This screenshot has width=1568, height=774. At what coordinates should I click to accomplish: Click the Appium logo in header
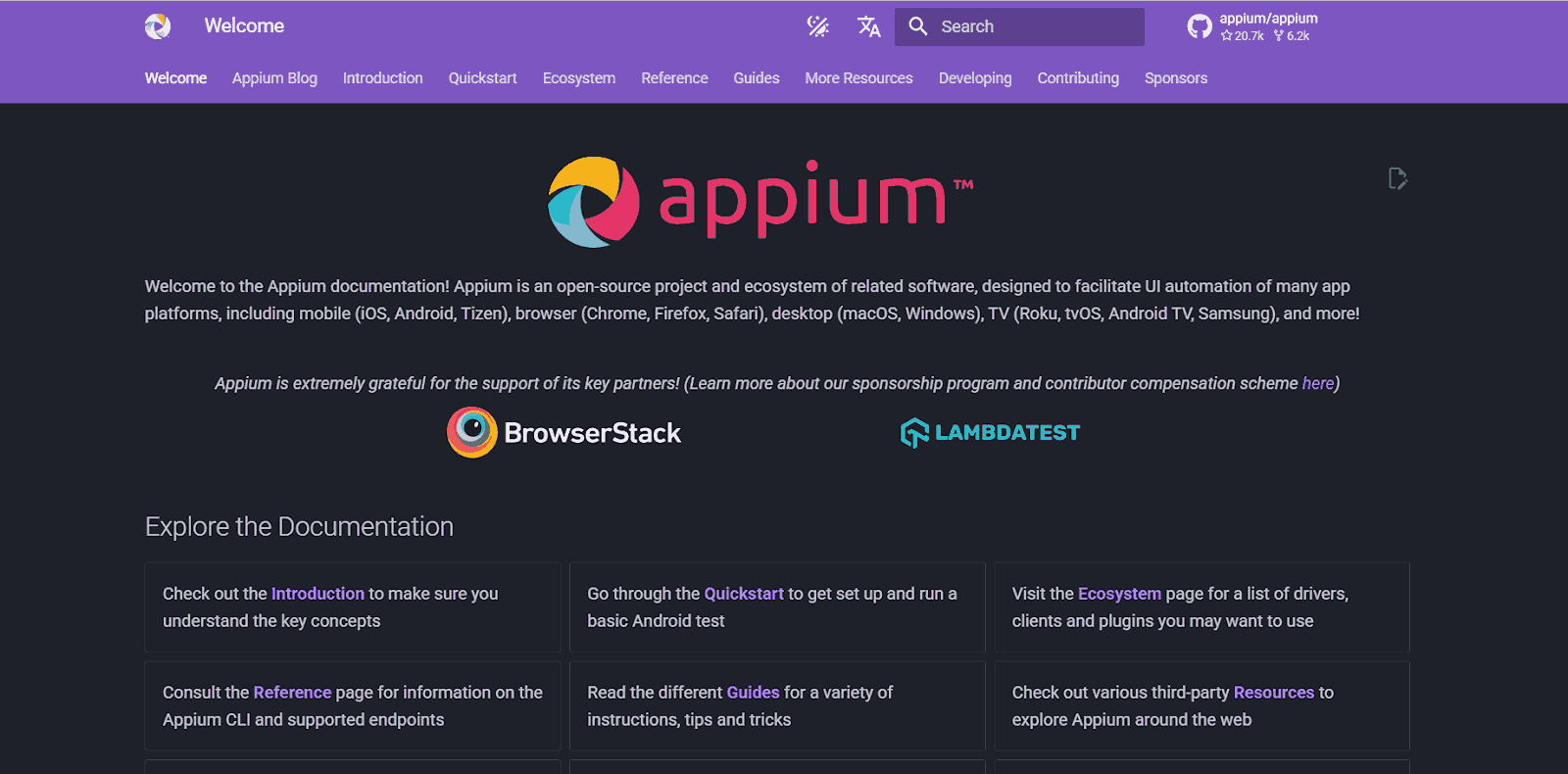[158, 26]
